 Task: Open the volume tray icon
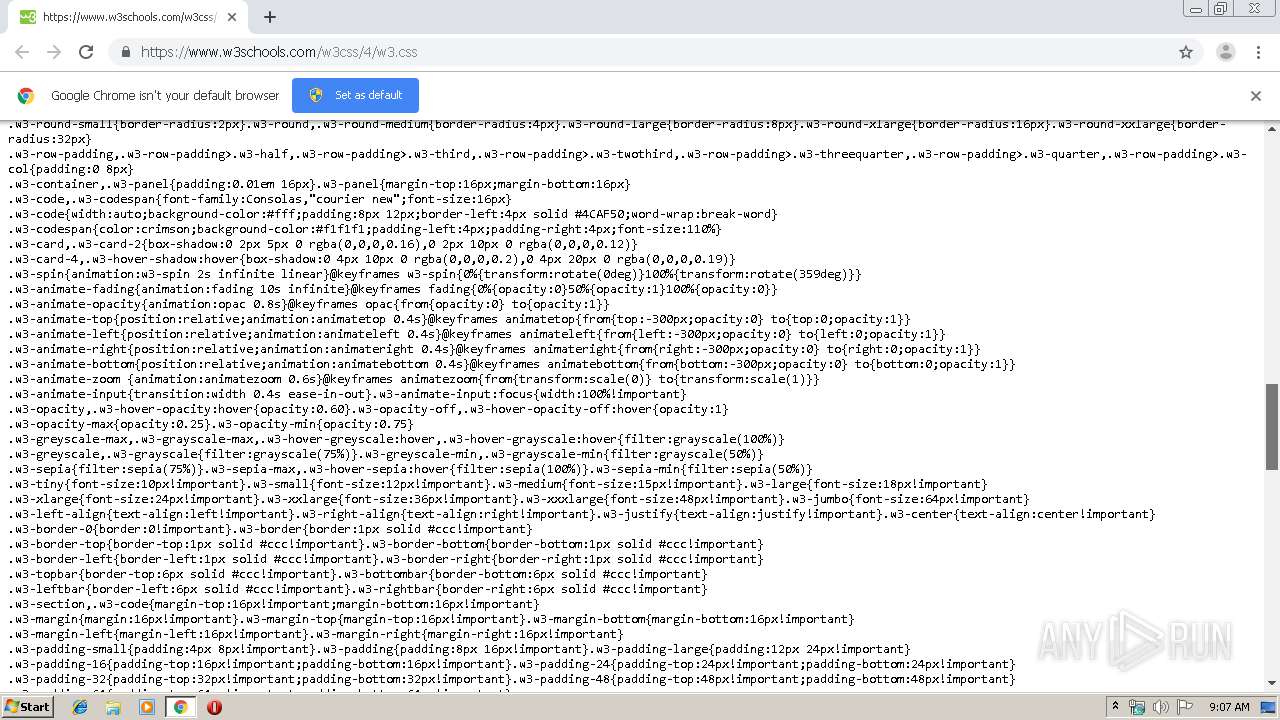tap(1161, 707)
